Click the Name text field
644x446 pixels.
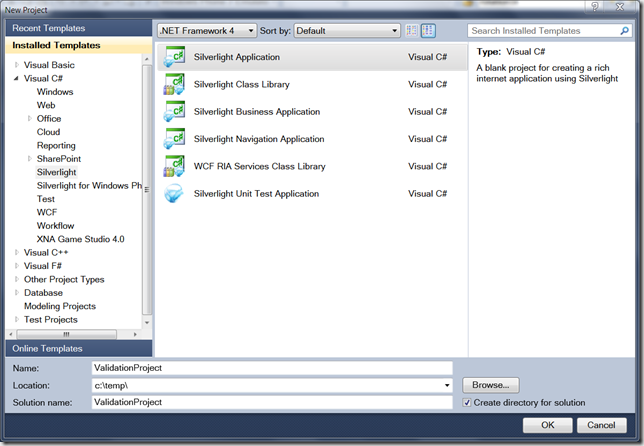(272, 368)
